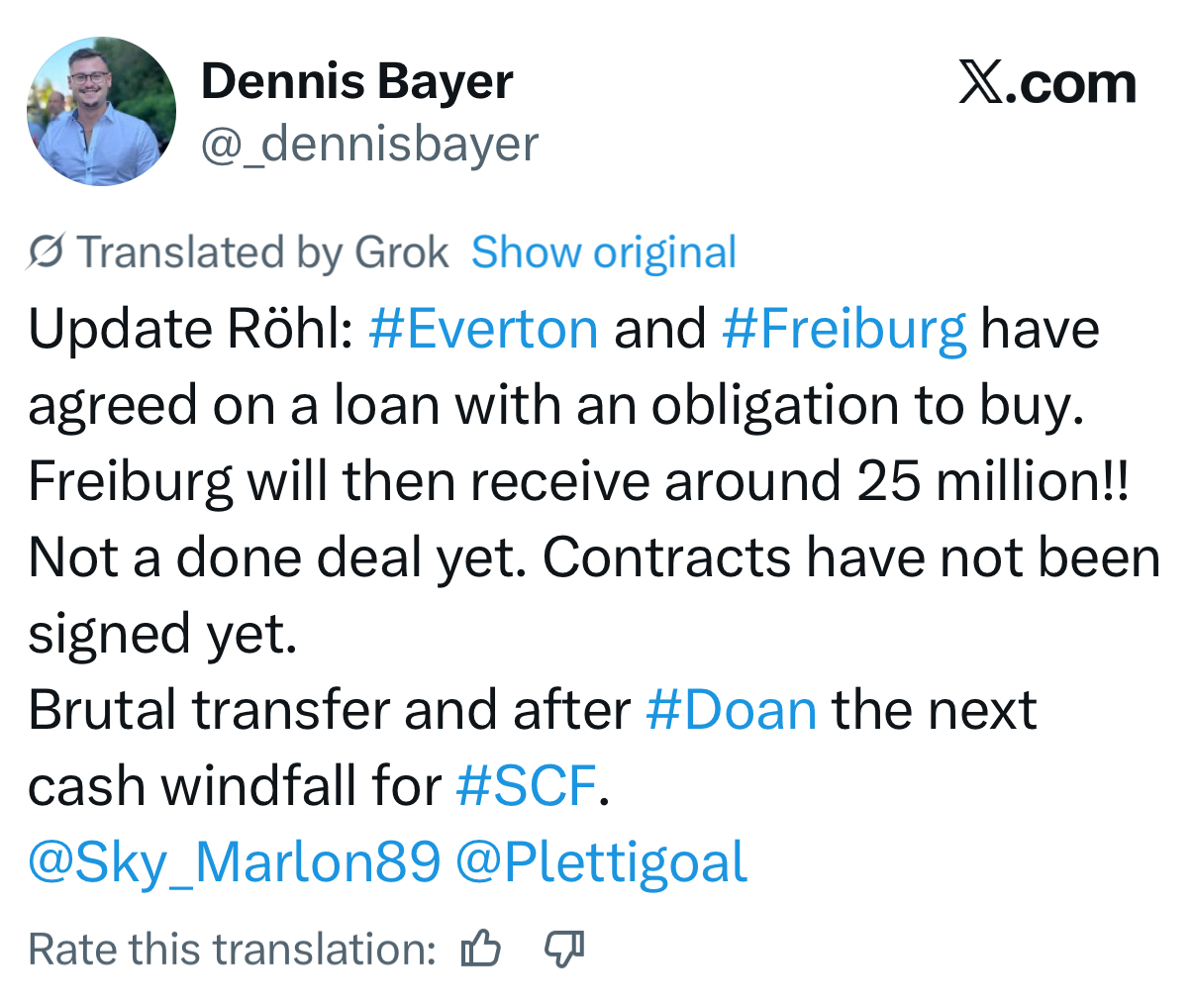Viewport: 1194px width, 1008px height.
Task: Open the Dennis Bayer display name
Action: pyautogui.click(x=356, y=81)
